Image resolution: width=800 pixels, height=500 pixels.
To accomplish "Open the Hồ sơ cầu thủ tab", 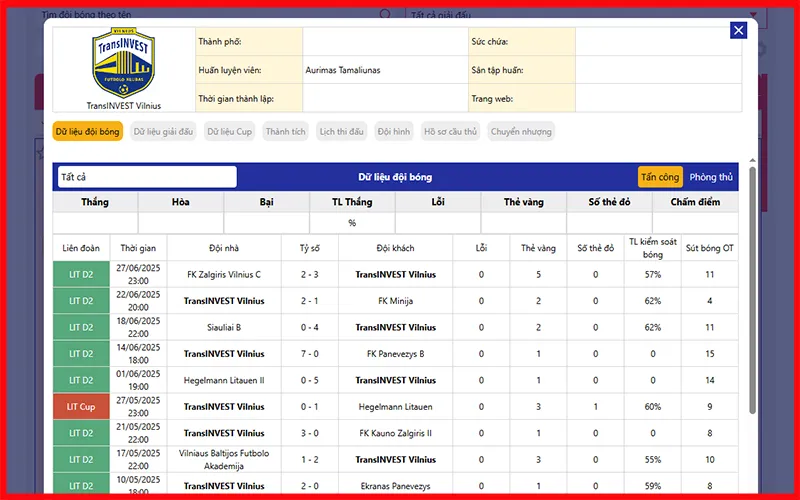I will click(x=450, y=131).
